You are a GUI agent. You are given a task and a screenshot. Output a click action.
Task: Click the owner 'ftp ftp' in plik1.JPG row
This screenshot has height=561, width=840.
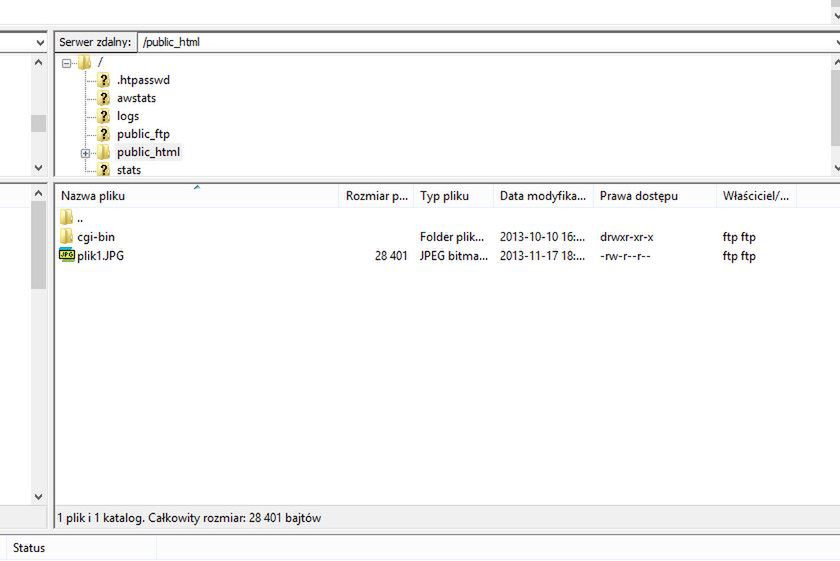click(739, 256)
